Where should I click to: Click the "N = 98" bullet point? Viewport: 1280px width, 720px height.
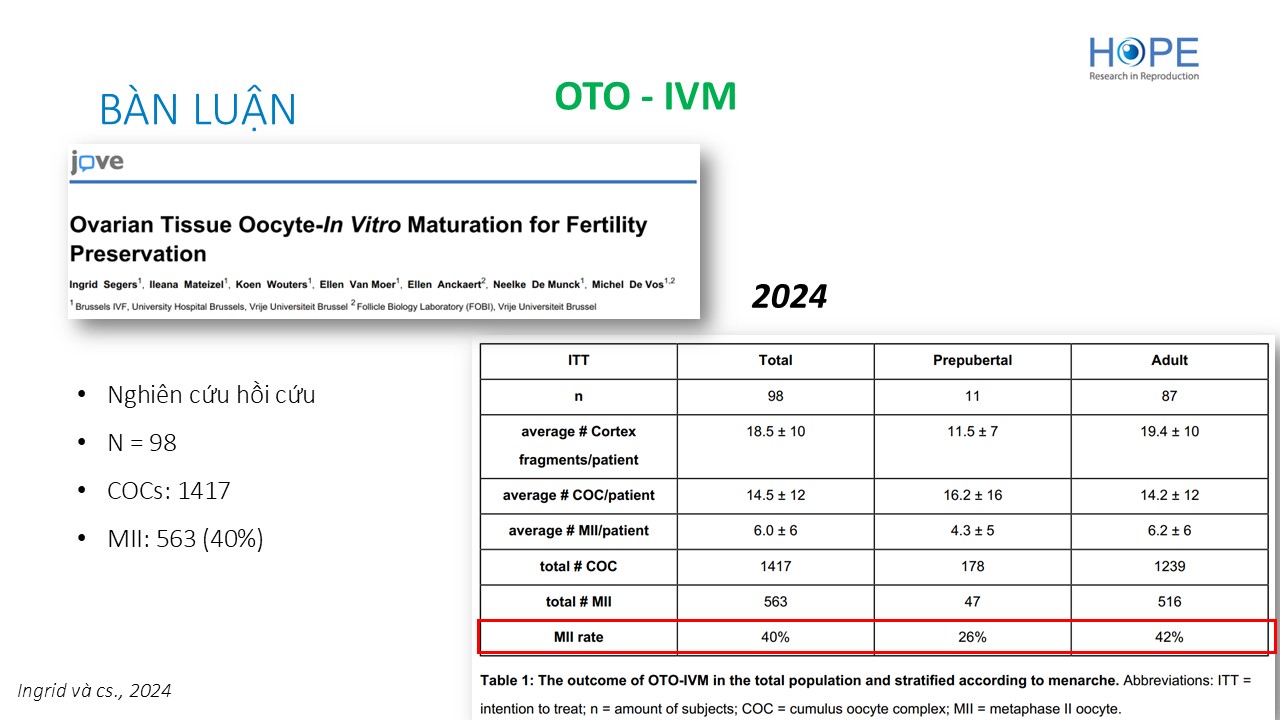point(141,442)
